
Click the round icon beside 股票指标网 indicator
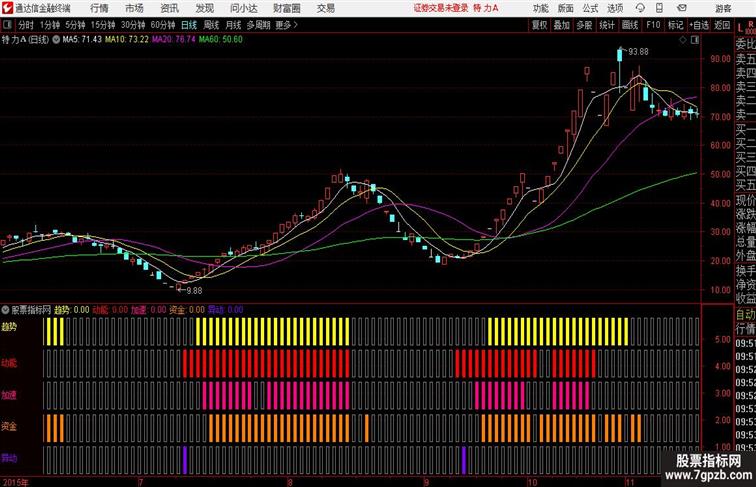pos(6,310)
